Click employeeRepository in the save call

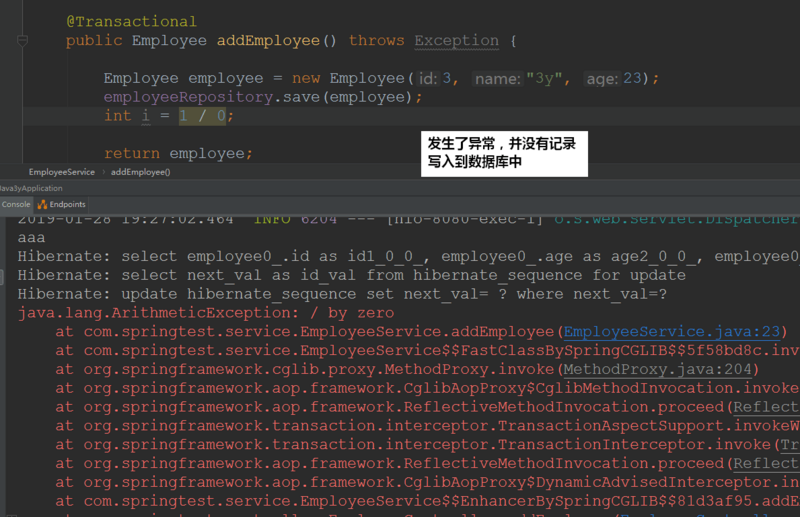[x=188, y=97]
